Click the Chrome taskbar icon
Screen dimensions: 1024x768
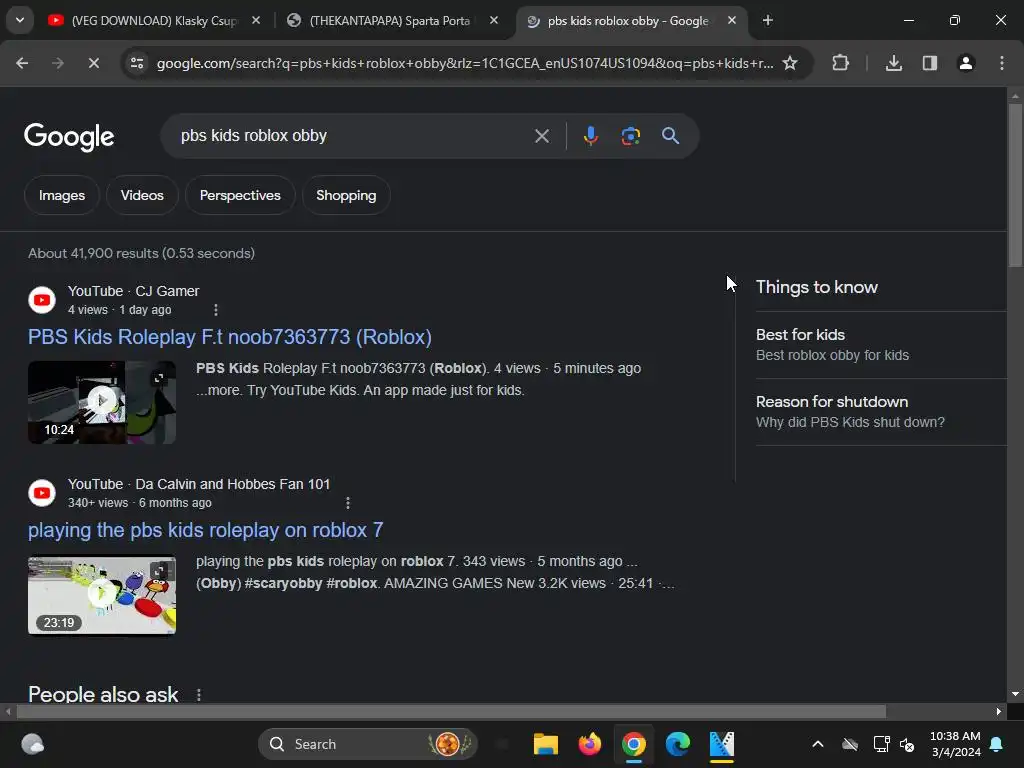point(633,744)
